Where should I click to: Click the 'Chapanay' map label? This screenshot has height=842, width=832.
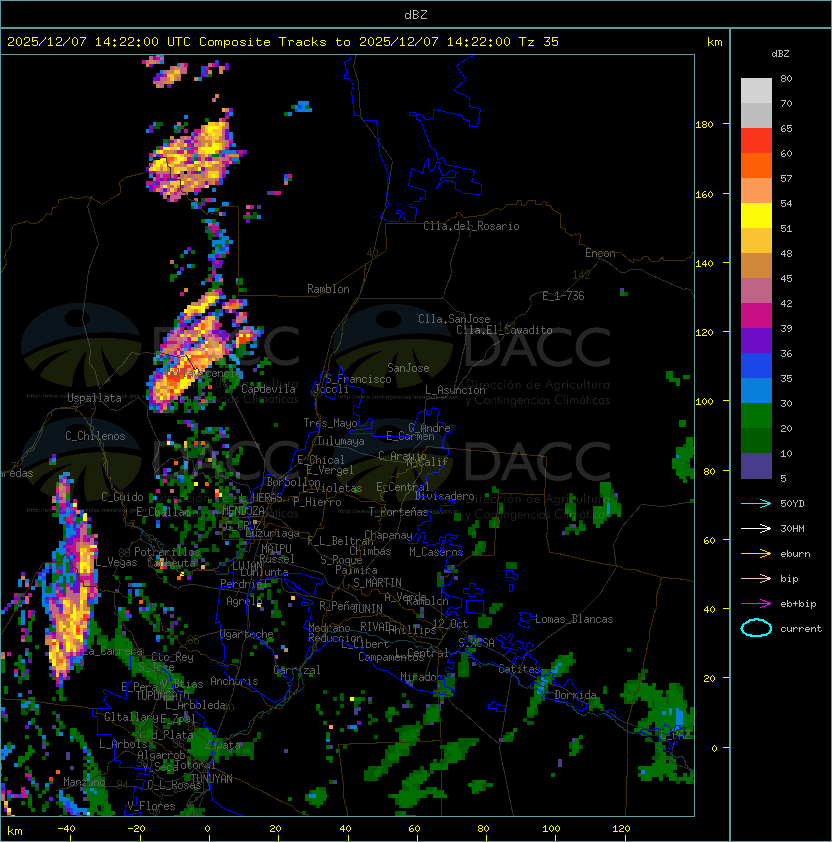tap(388, 535)
